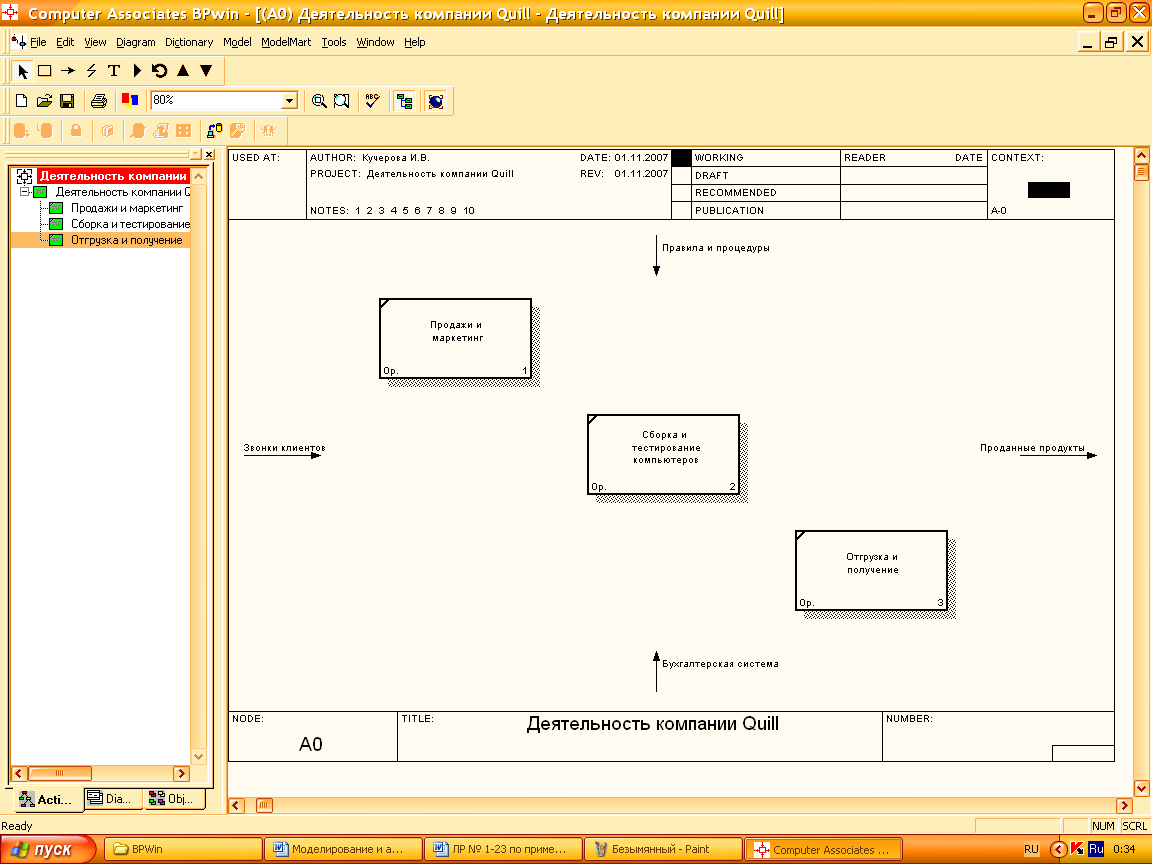The image size is (1152, 864).
Task: Switch to the Diagrams tab
Action: click(x=114, y=799)
